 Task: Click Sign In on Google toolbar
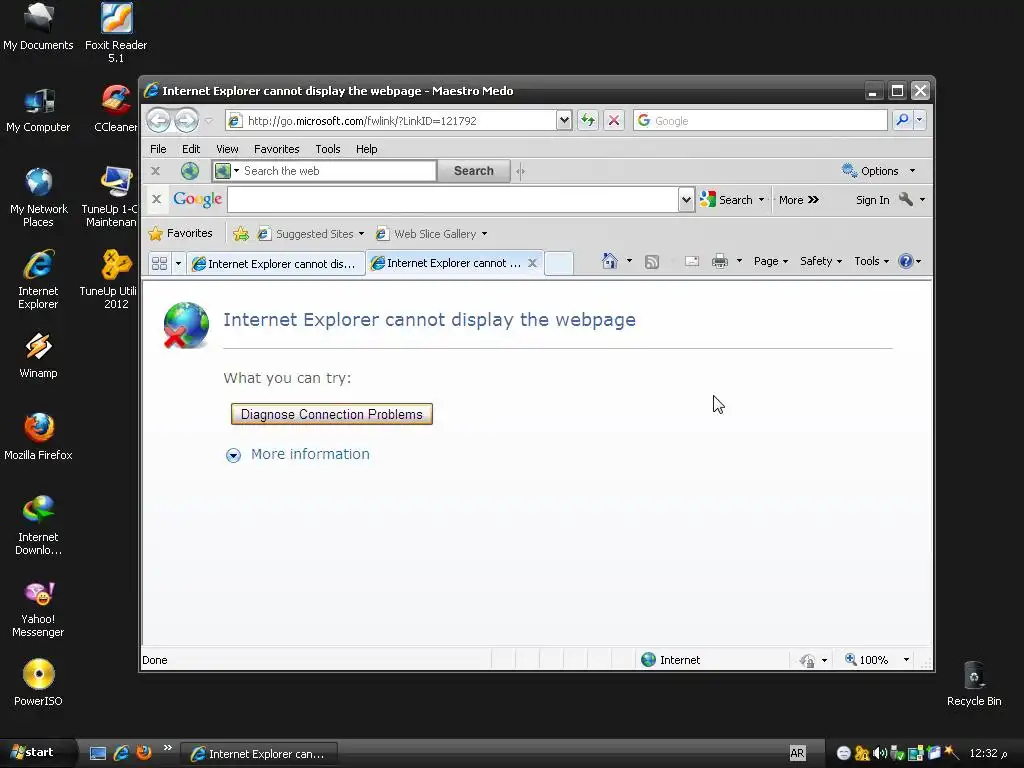(872, 200)
